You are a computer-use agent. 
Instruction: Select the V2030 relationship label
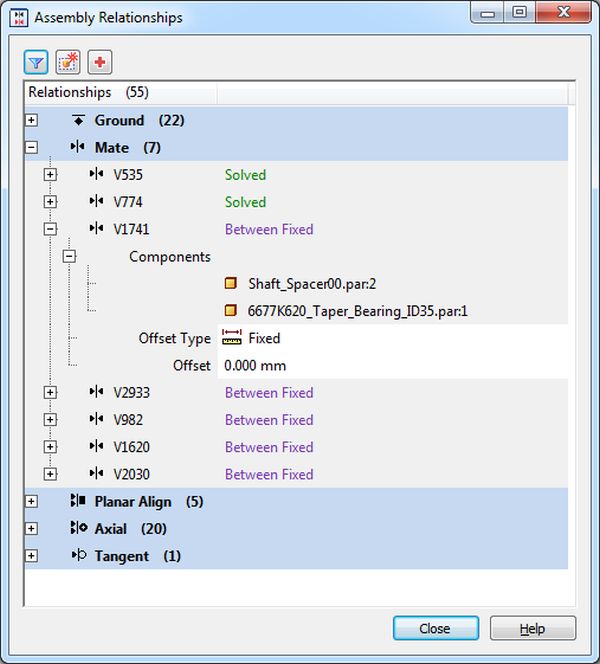131,474
